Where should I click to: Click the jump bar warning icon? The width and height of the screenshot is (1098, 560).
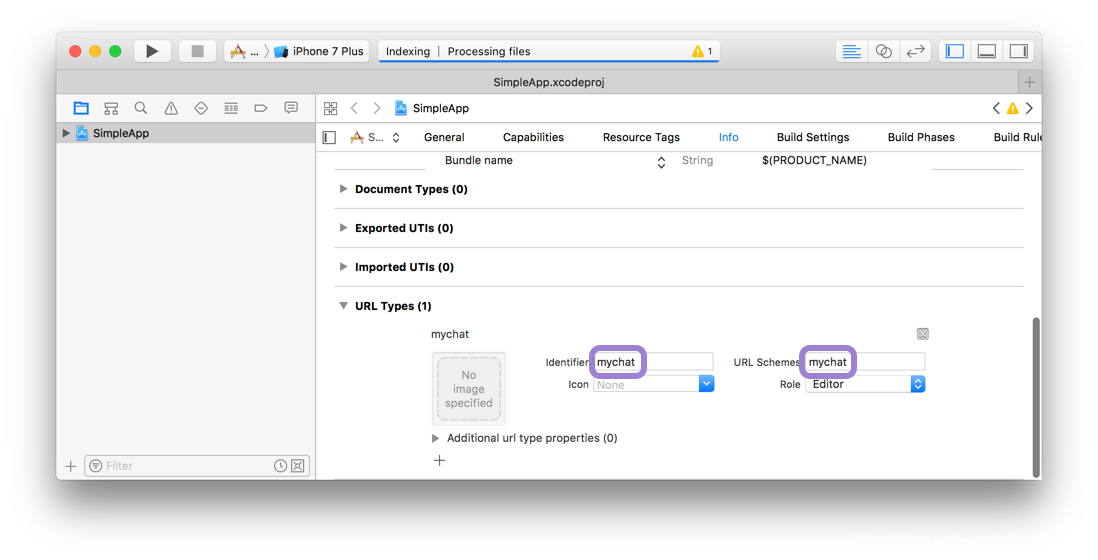click(x=1013, y=108)
